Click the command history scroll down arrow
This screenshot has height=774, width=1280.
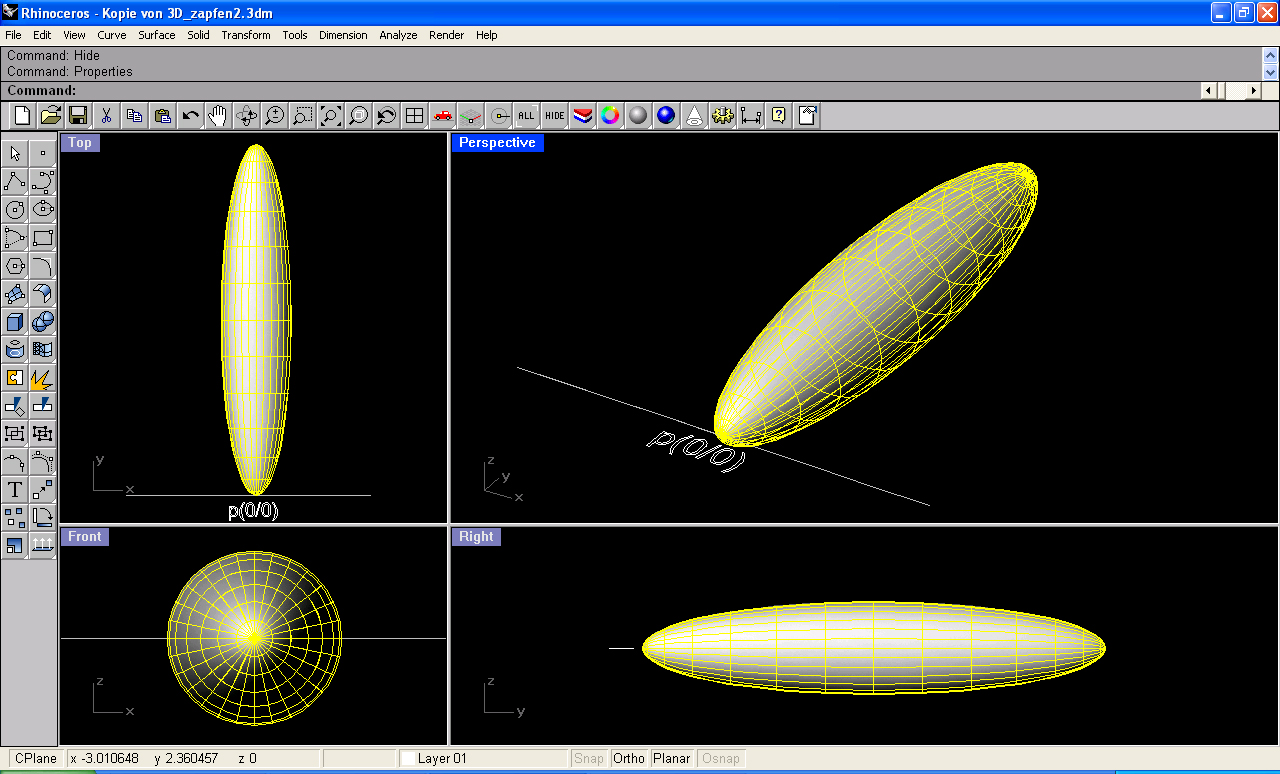[x=1270, y=72]
